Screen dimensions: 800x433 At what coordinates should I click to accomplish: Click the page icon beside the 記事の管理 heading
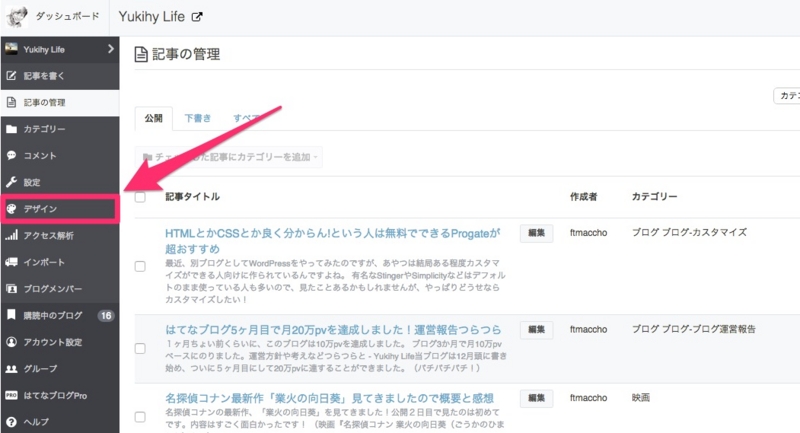(x=141, y=54)
